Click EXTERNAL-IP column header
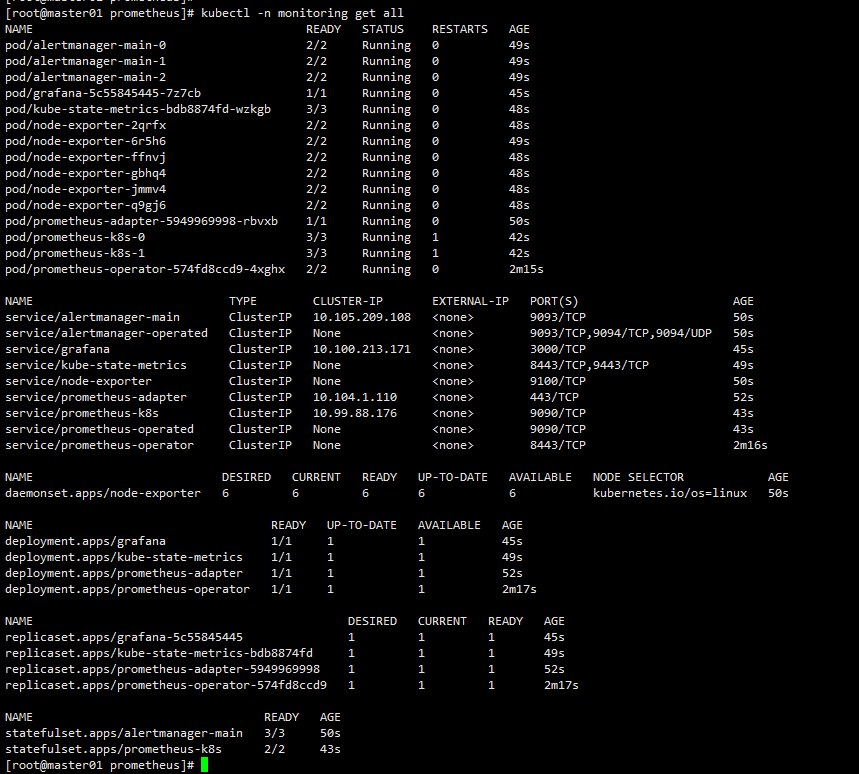This screenshot has width=859, height=774. [x=470, y=301]
